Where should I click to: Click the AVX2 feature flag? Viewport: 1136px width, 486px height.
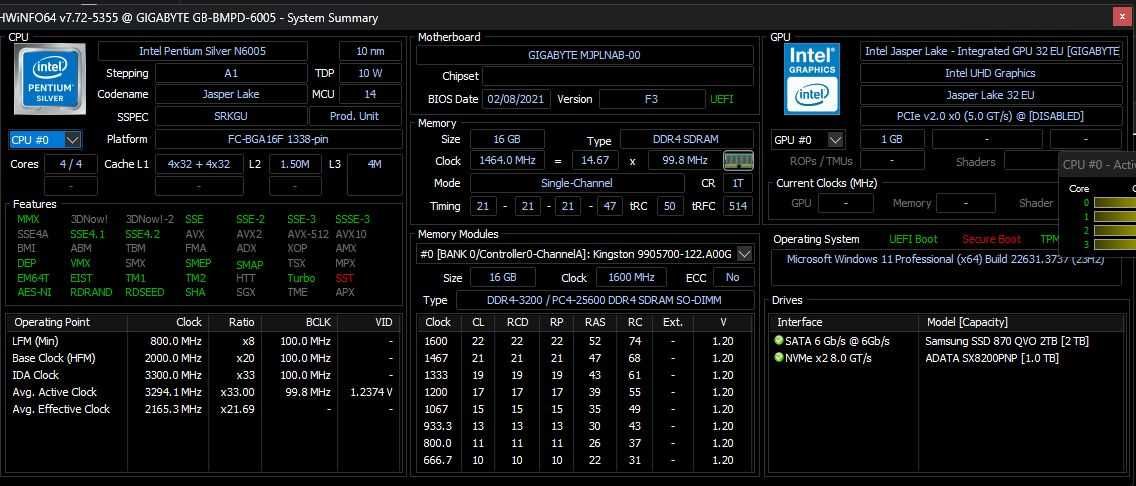[248, 234]
